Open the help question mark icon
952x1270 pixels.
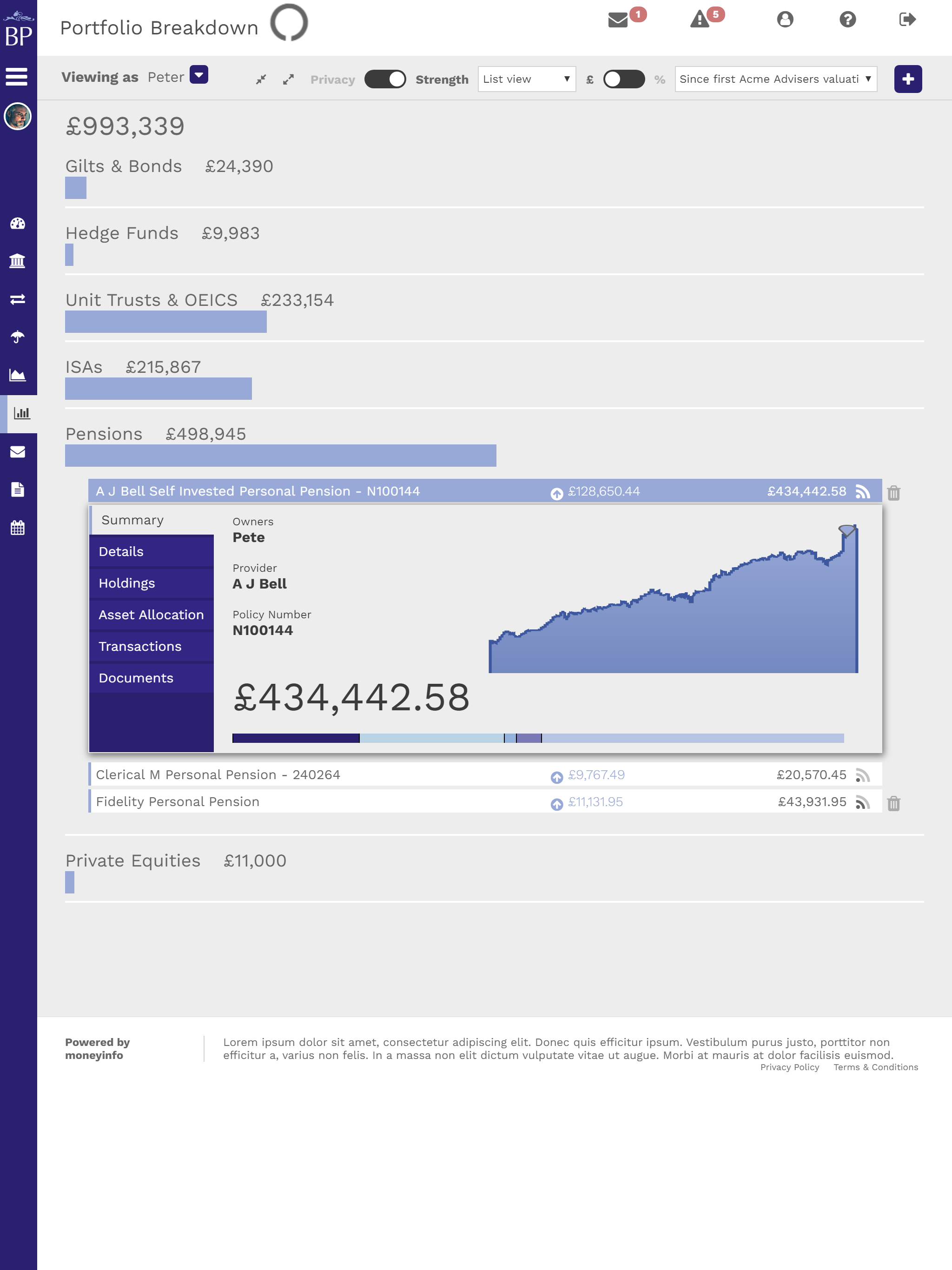coord(847,20)
